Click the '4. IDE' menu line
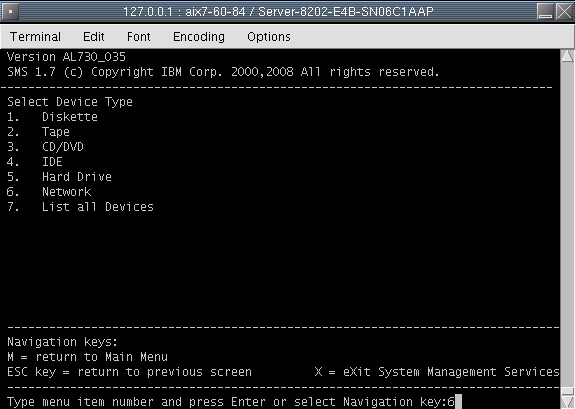Screen dimensions: 575x409 tap(35, 162)
